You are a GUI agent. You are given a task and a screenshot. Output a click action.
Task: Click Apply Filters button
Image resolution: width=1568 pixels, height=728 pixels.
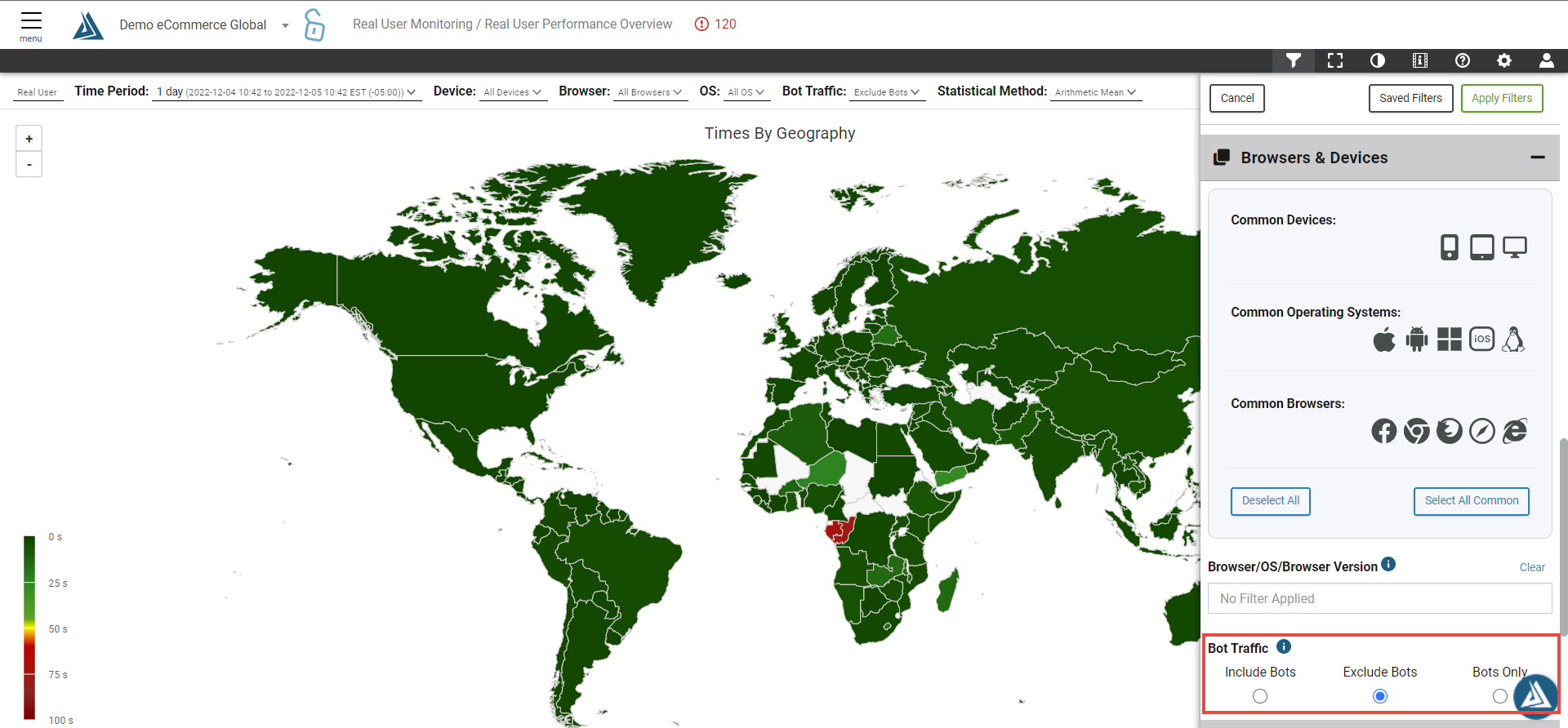pyautogui.click(x=1502, y=98)
